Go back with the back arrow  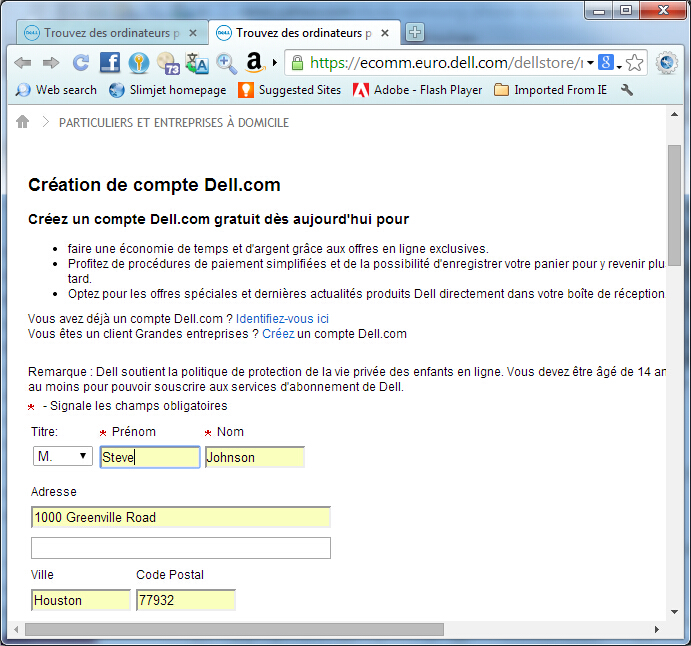pos(22,63)
